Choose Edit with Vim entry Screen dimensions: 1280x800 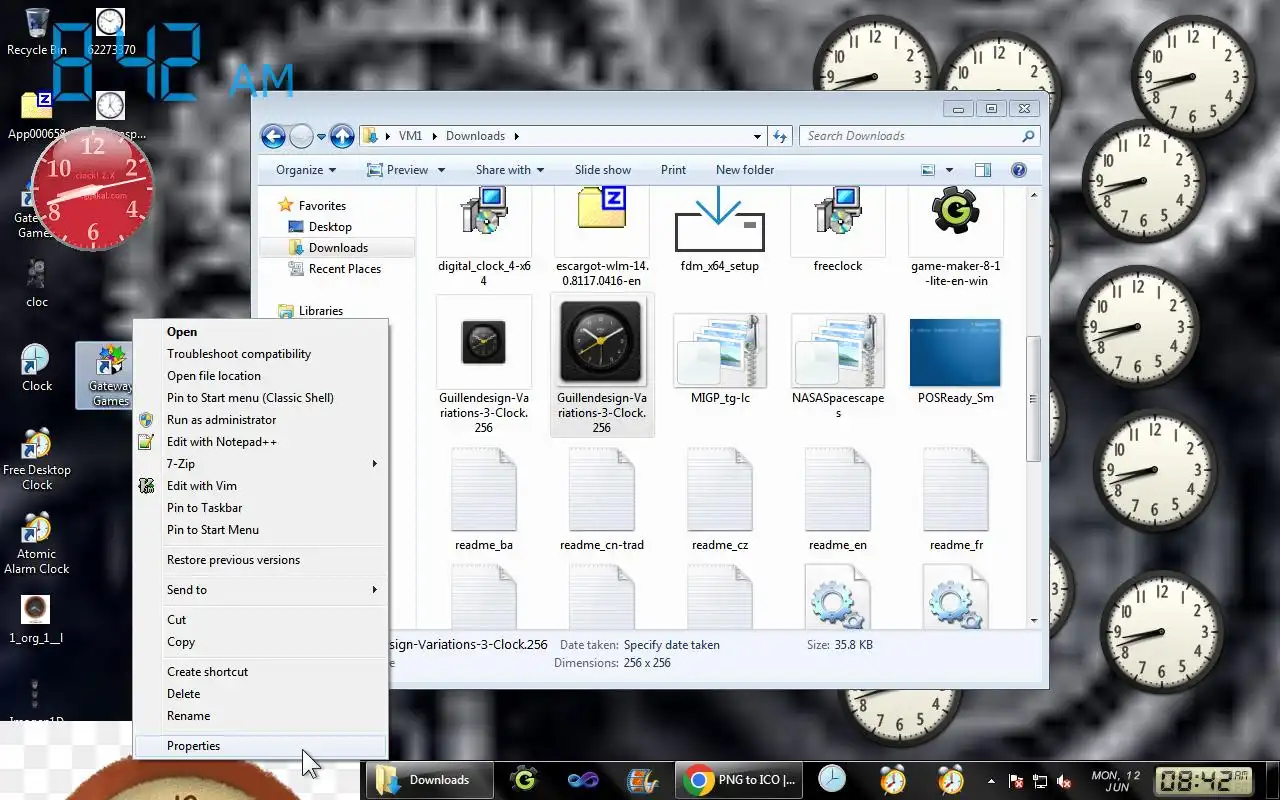click(261, 486)
